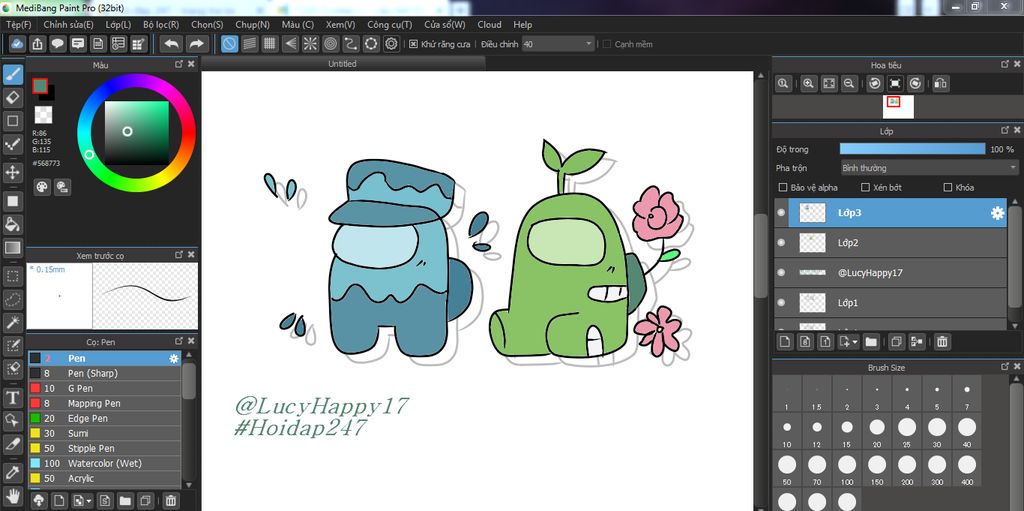Enable circle snap guide
The height and width of the screenshot is (511, 1024).
tap(330, 44)
